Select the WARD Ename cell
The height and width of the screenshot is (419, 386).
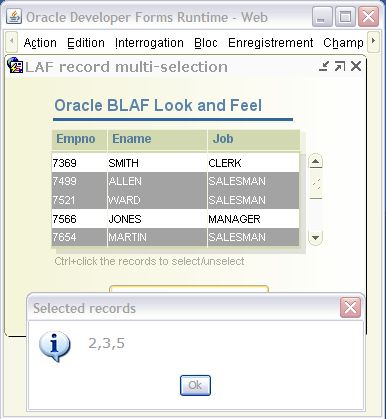click(157, 200)
